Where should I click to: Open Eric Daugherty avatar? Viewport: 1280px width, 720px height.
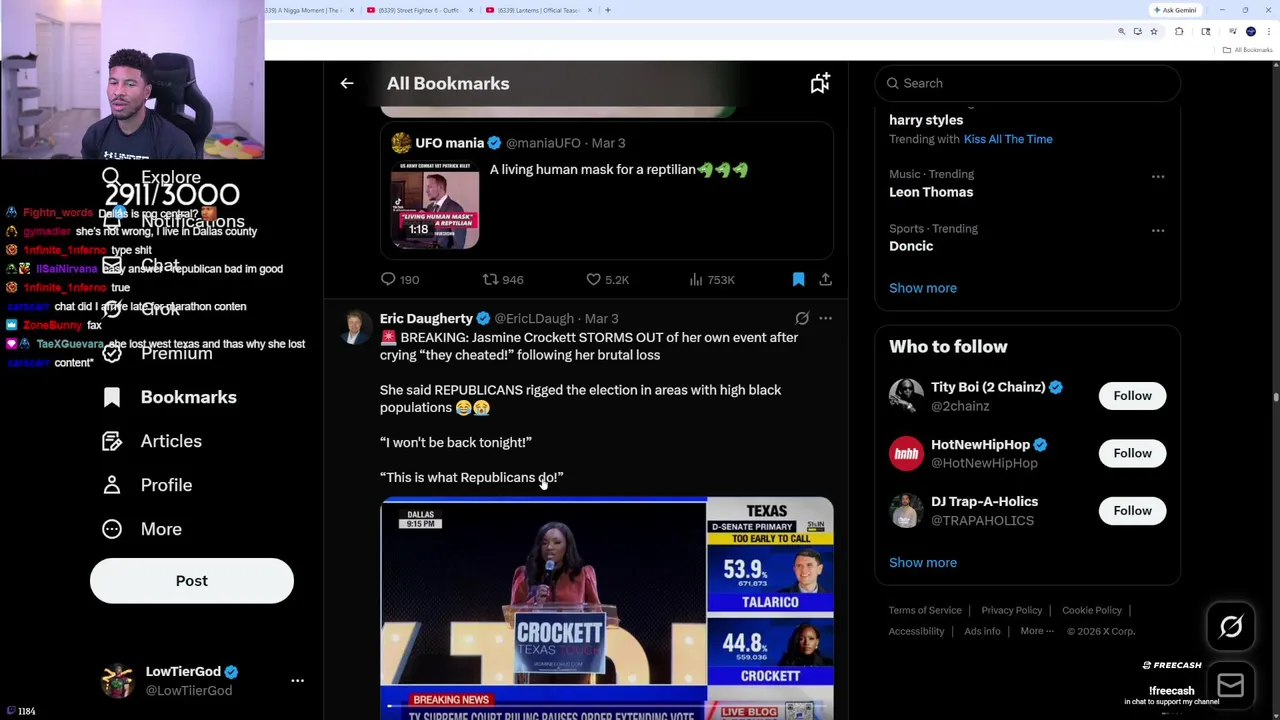click(x=353, y=327)
